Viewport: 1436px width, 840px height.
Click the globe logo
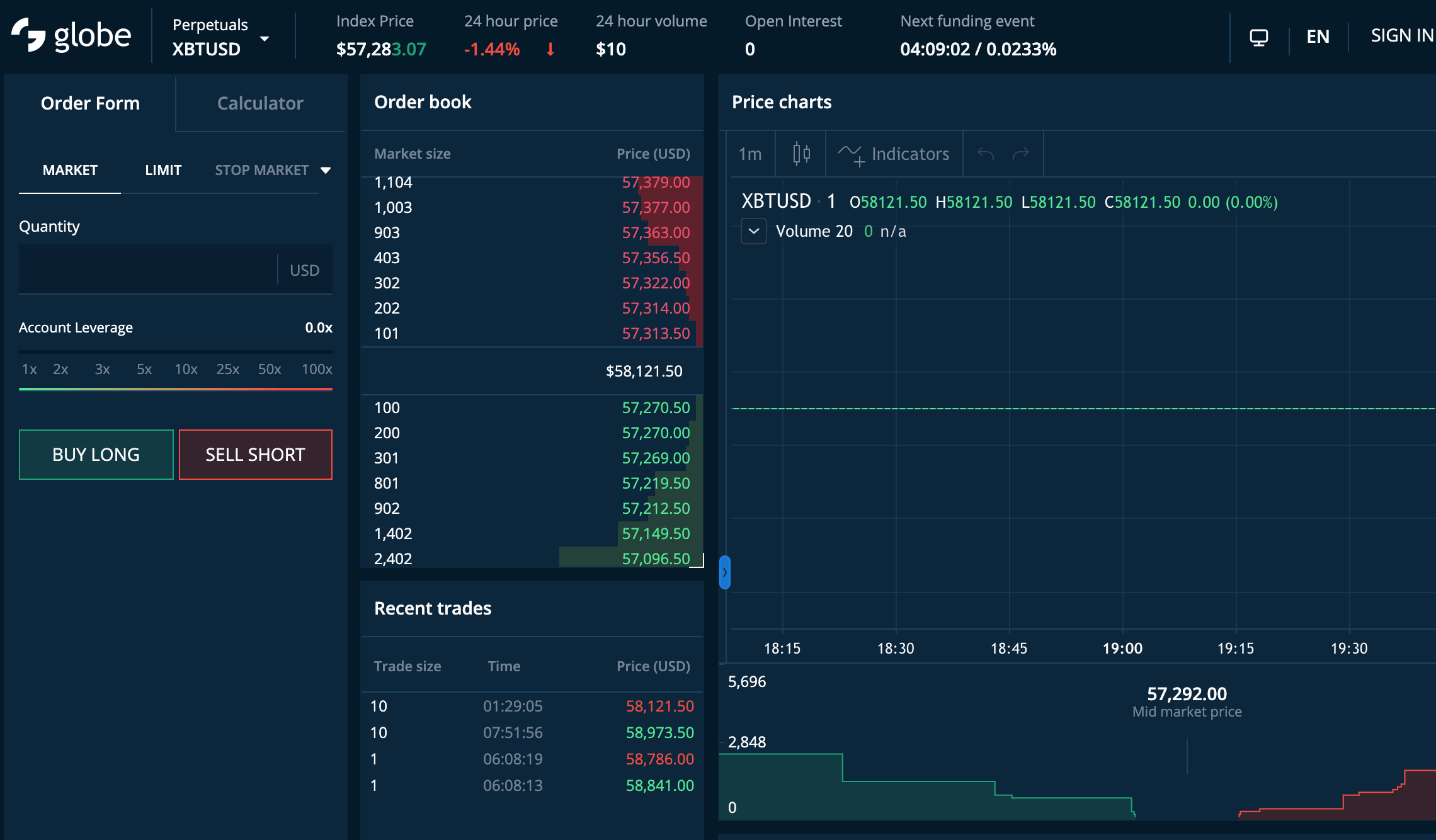point(71,36)
